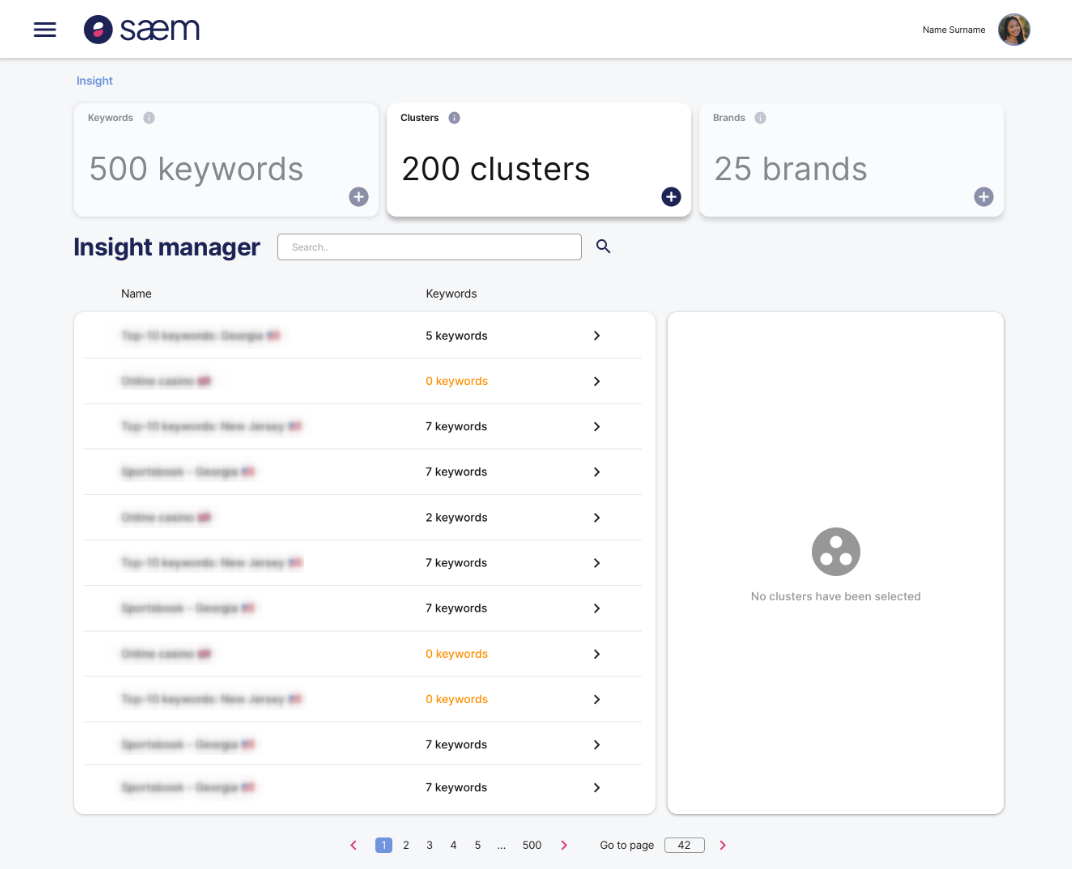Expand the first row with 5 keywords
Viewport: 1072px width, 869px height.
596,336
